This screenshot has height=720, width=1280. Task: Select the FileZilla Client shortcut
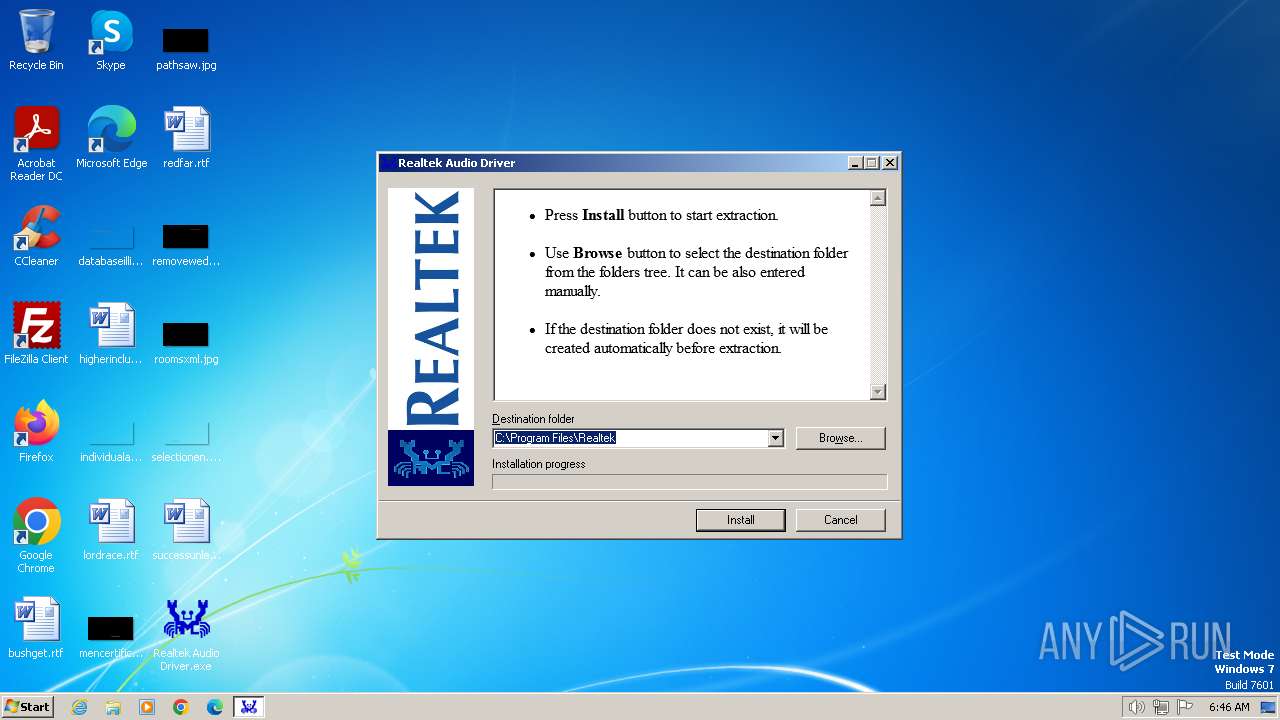click(36, 334)
